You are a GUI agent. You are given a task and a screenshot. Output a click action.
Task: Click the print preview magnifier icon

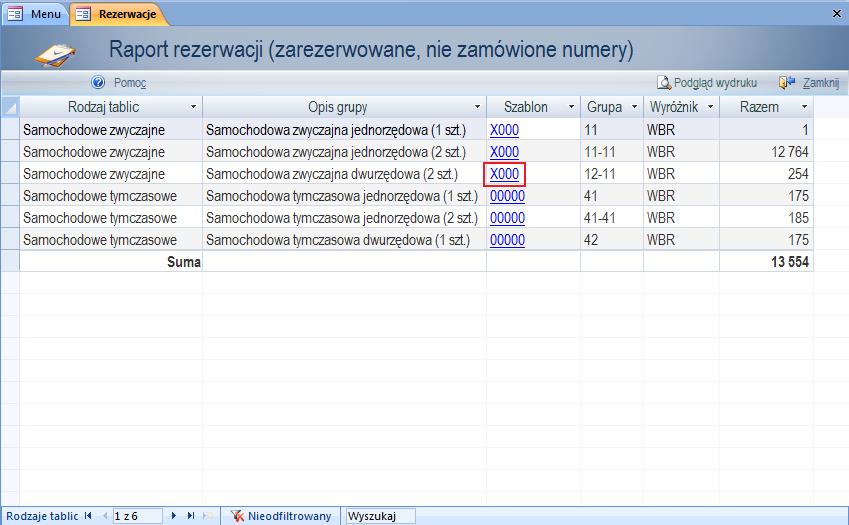click(663, 83)
